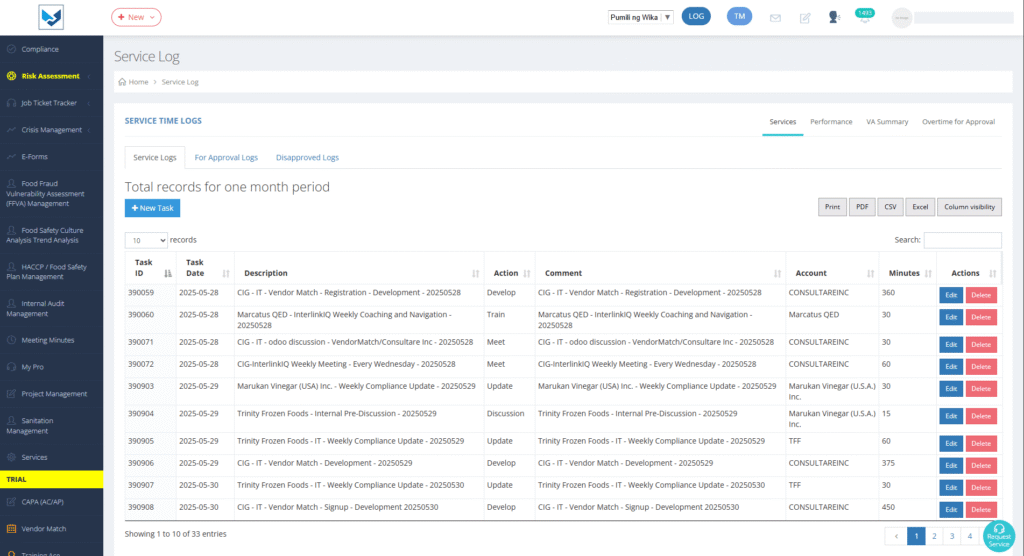This screenshot has width=1024, height=556.
Task: Edit task 390903 row
Action: (951, 389)
